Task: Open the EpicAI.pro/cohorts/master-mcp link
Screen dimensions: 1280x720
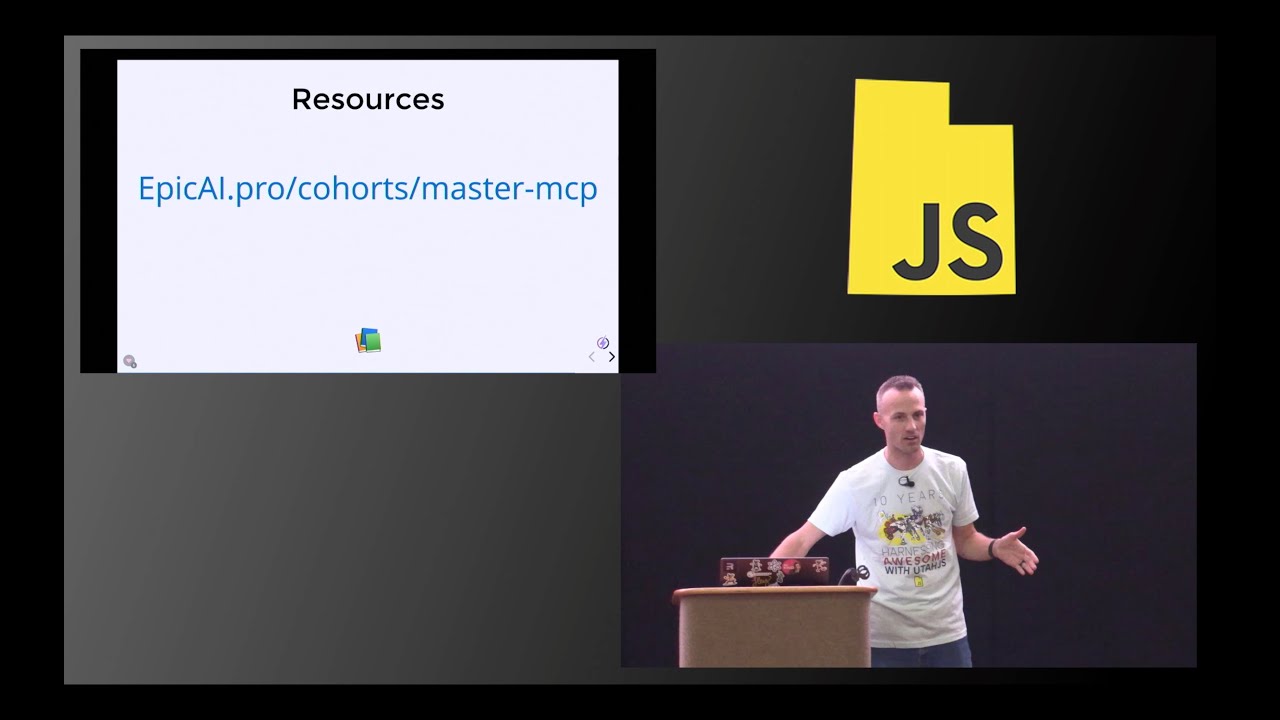Action: pyautogui.click(x=367, y=189)
